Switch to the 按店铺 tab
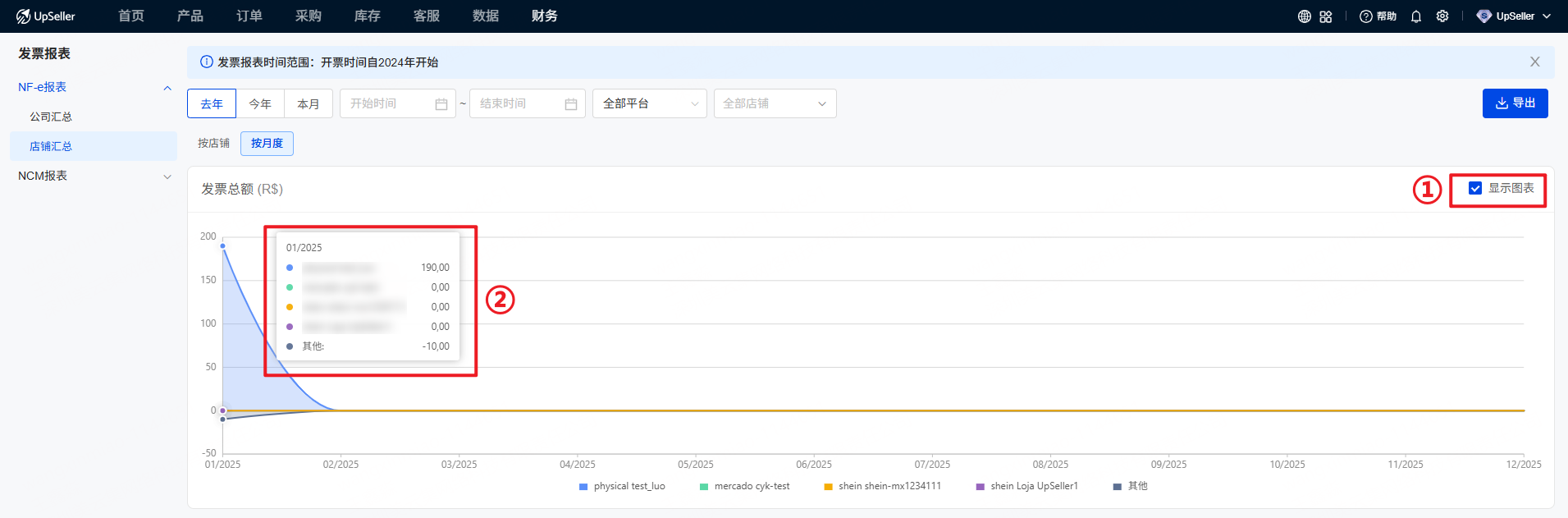1568x518 pixels. [x=213, y=144]
